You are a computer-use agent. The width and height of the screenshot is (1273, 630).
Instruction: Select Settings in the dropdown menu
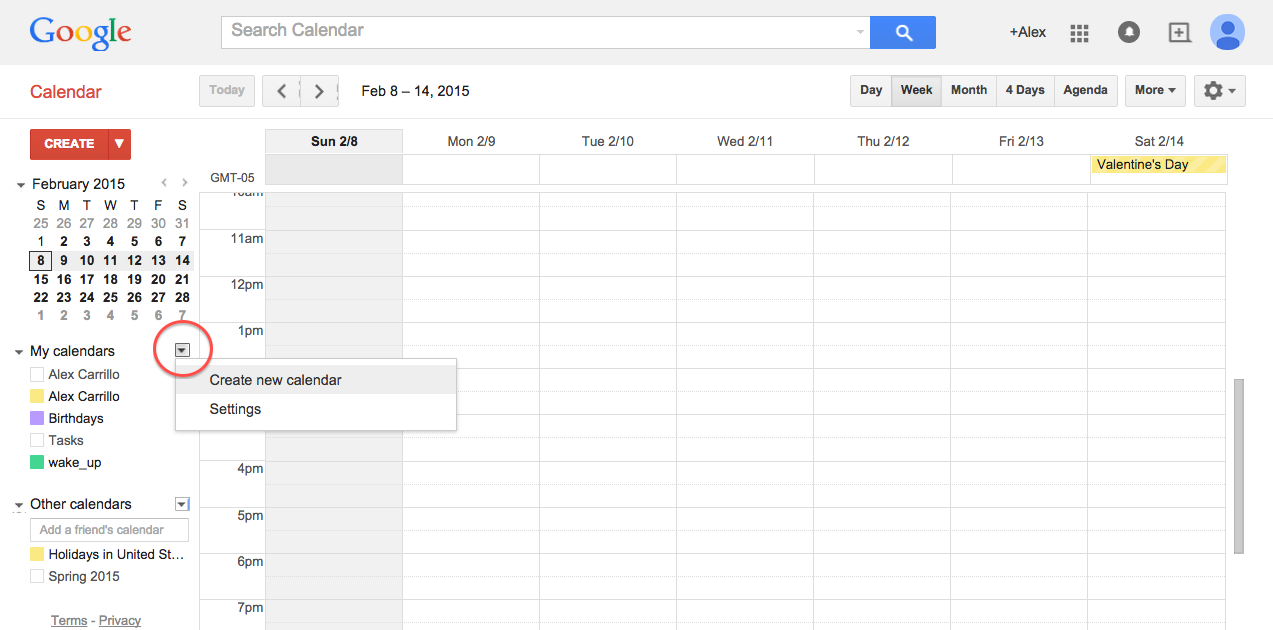(316, 409)
